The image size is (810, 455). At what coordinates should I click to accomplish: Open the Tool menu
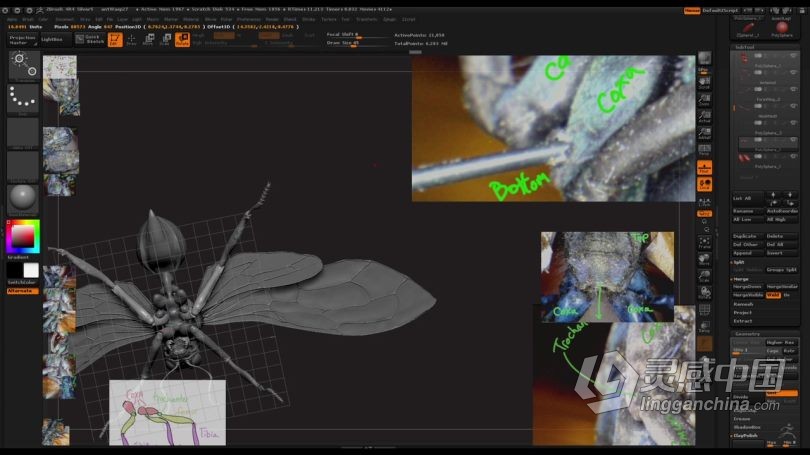[345, 19]
